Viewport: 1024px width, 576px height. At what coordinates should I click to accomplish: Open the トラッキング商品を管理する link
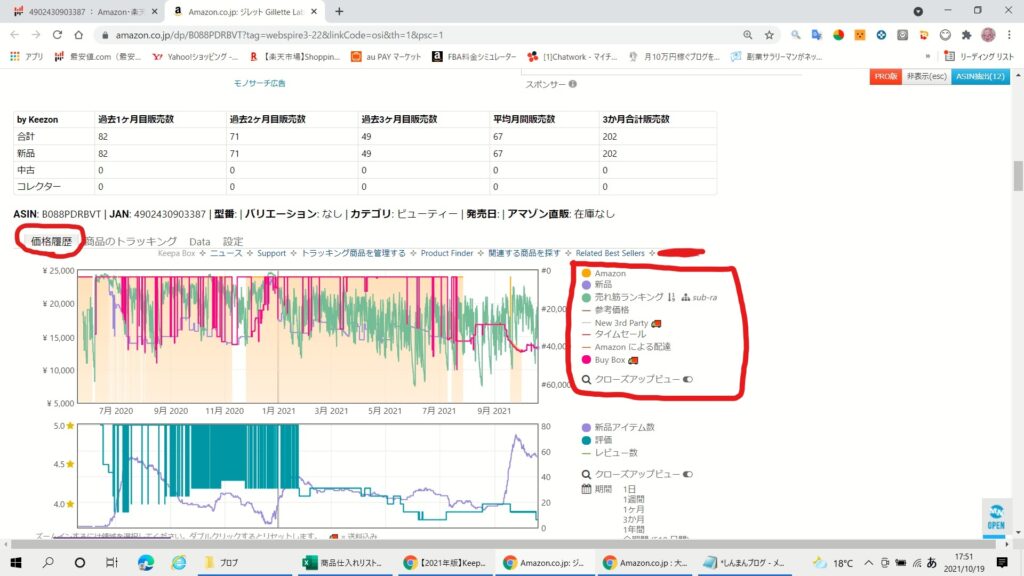(353, 253)
